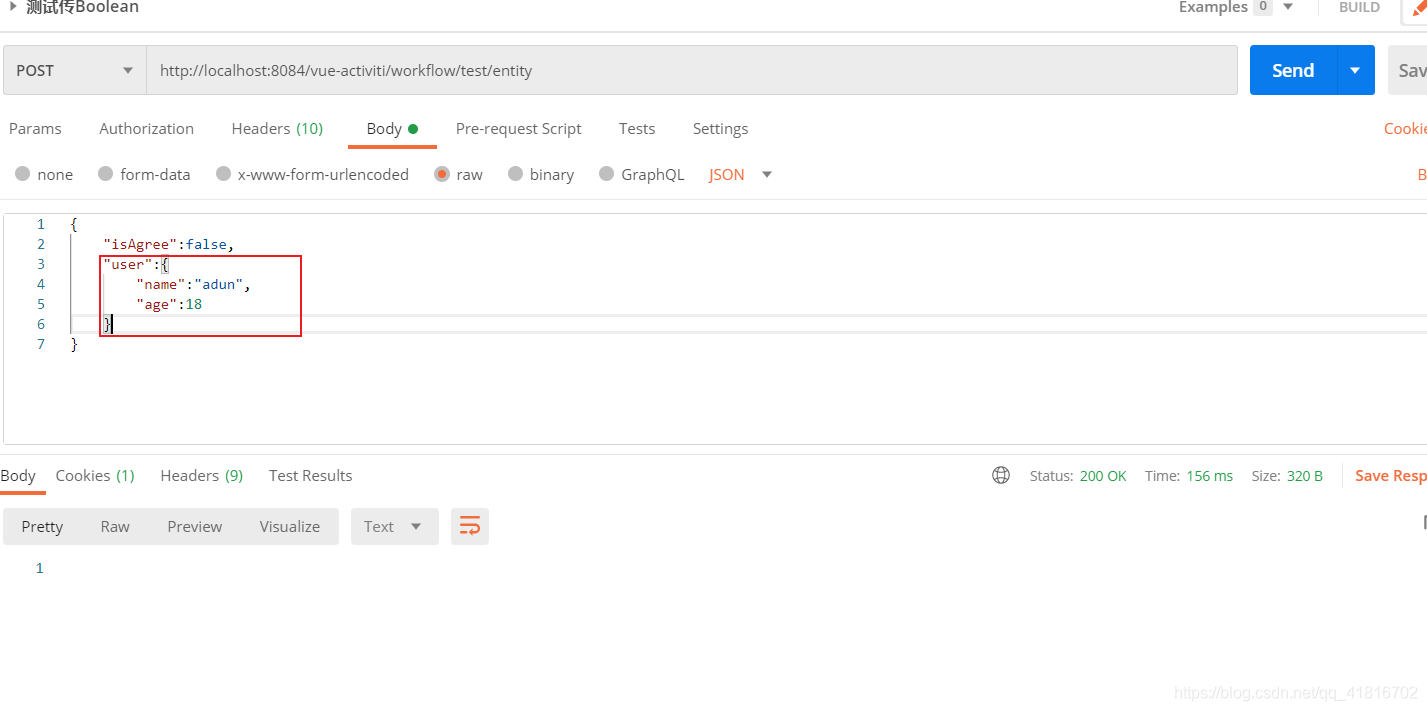Switch response view to Pretty
Image resolution: width=1427 pixels, height=711 pixels.
pyautogui.click(x=42, y=526)
